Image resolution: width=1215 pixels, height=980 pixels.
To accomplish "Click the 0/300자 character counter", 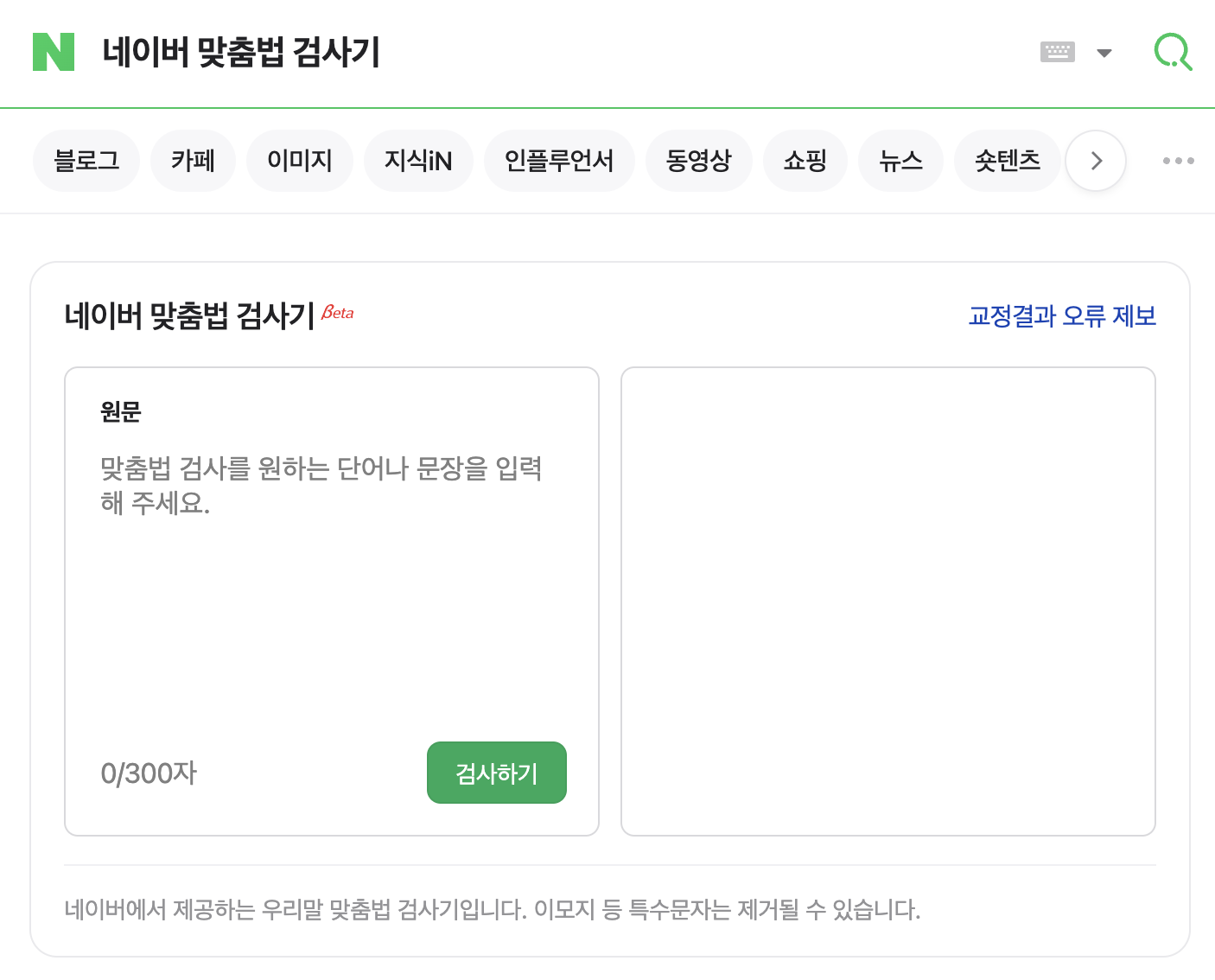I will coord(148,773).
